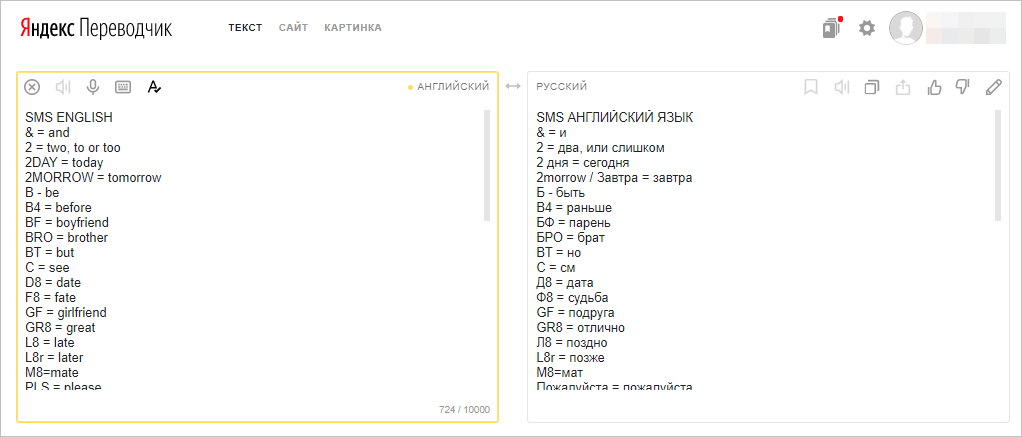
Task: Switch to the САЙТ tab
Action: click(293, 28)
